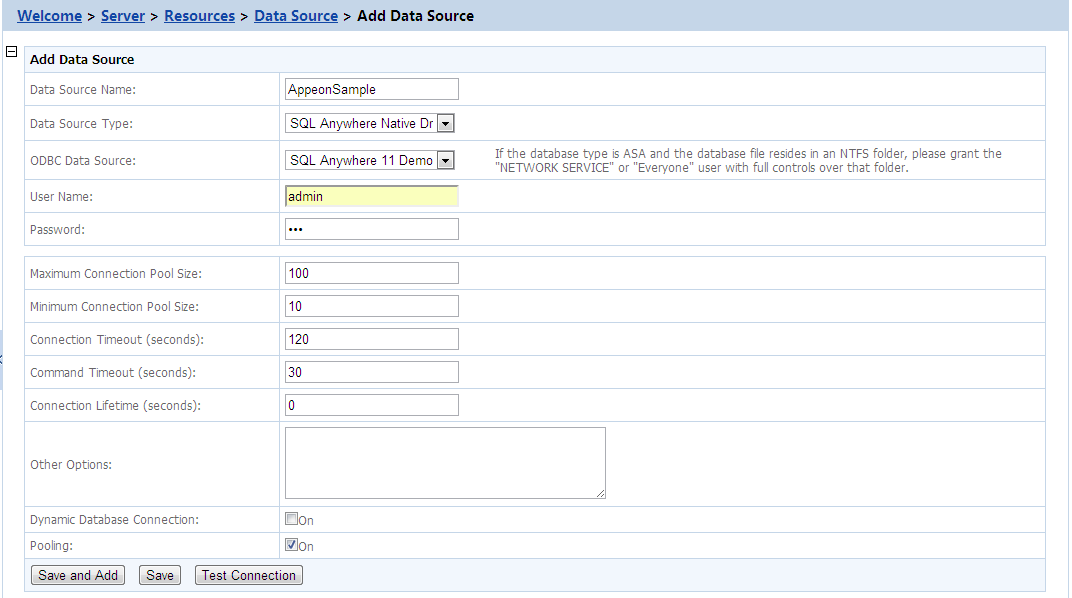
Task: Return to the Data Source breadcrumb page
Action: [296, 16]
